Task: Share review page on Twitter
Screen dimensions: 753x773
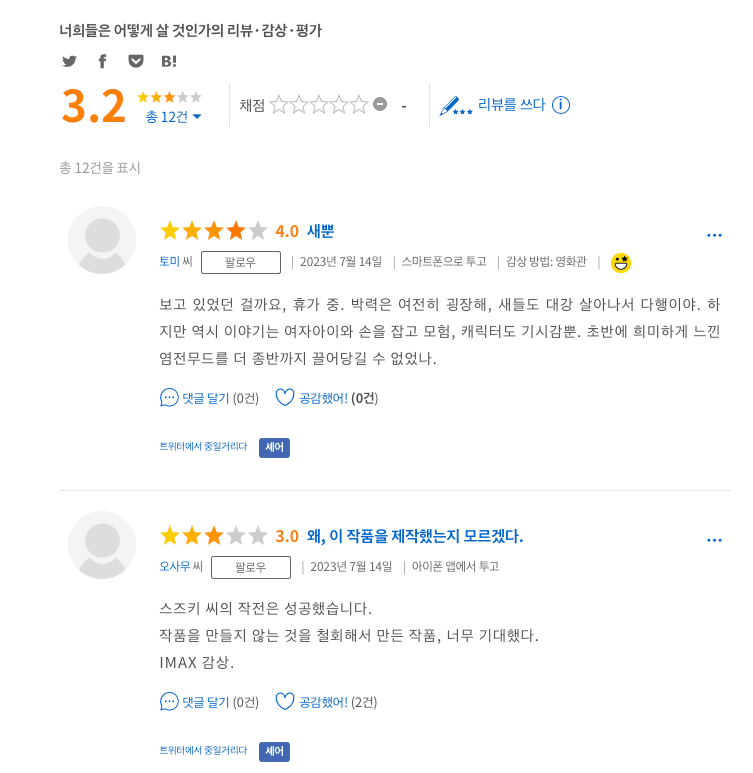Action: pos(69,61)
